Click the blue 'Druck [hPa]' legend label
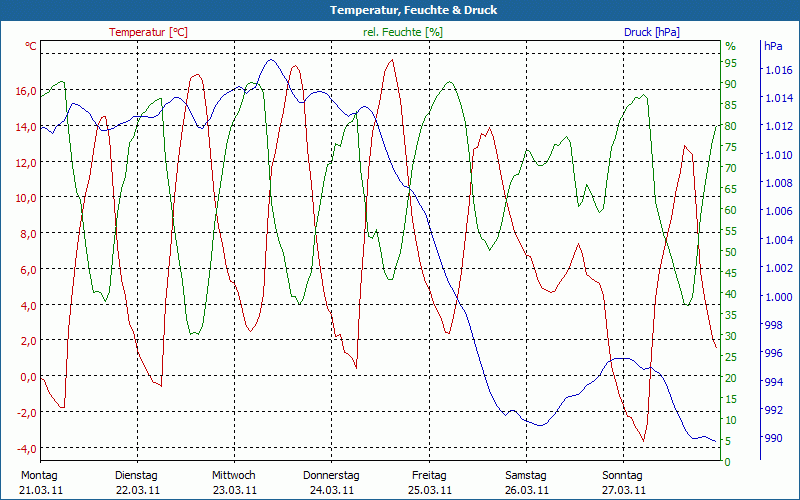The height and width of the screenshot is (500, 800). coord(652,32)
